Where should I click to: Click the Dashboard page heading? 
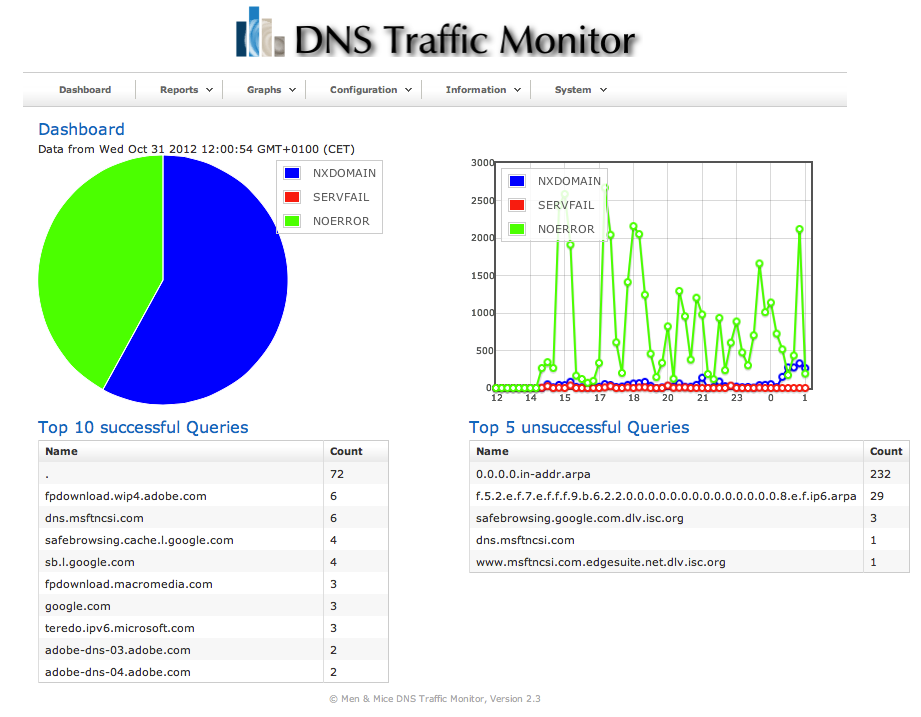tap(81, 129)
